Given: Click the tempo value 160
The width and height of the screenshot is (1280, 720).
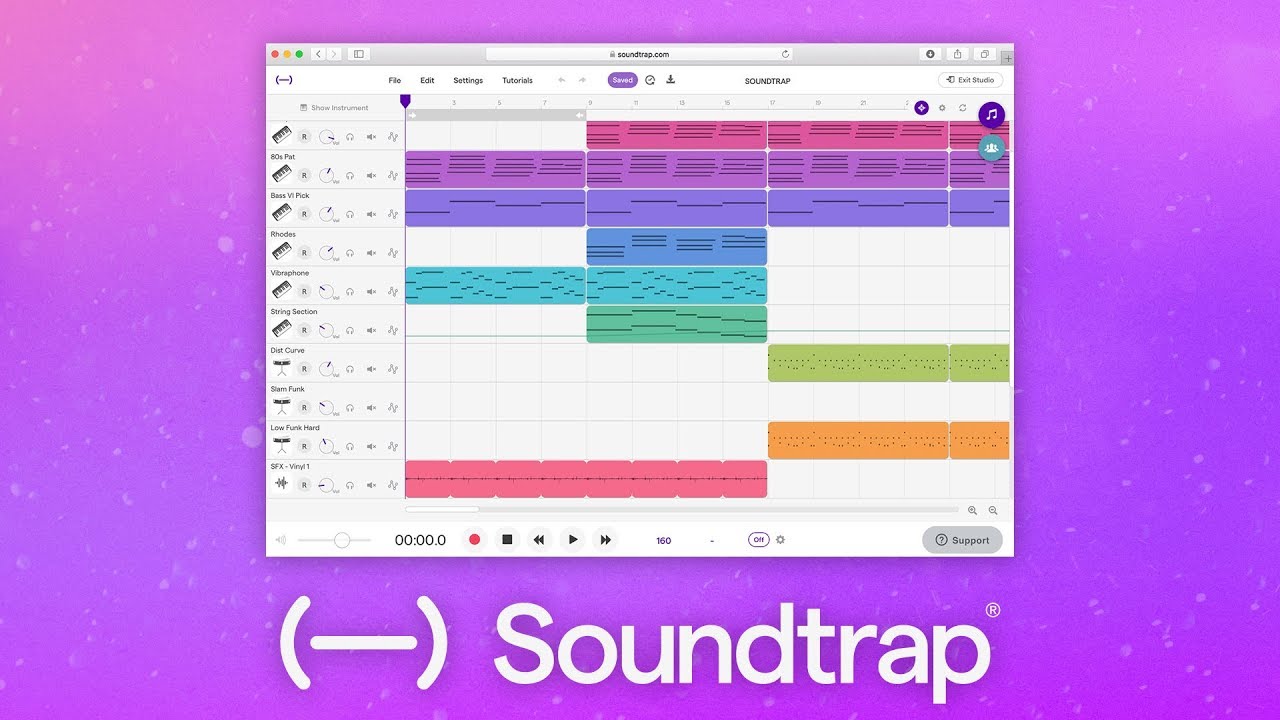Looking at the screenshot, I should pyautogui.click(x=663, y=540).
